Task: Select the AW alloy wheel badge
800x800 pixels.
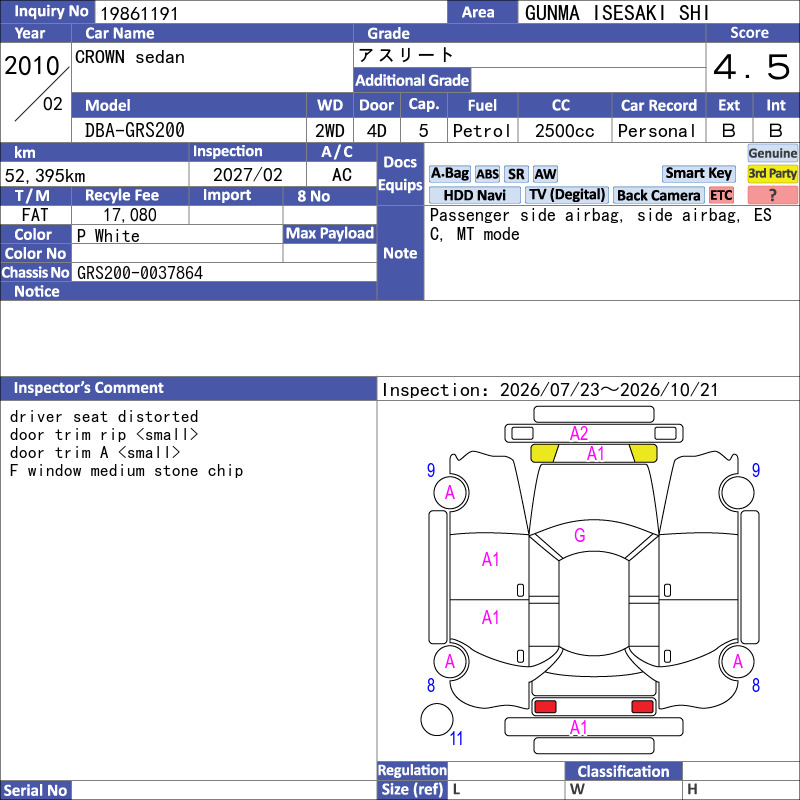Action: coord(545,174)
